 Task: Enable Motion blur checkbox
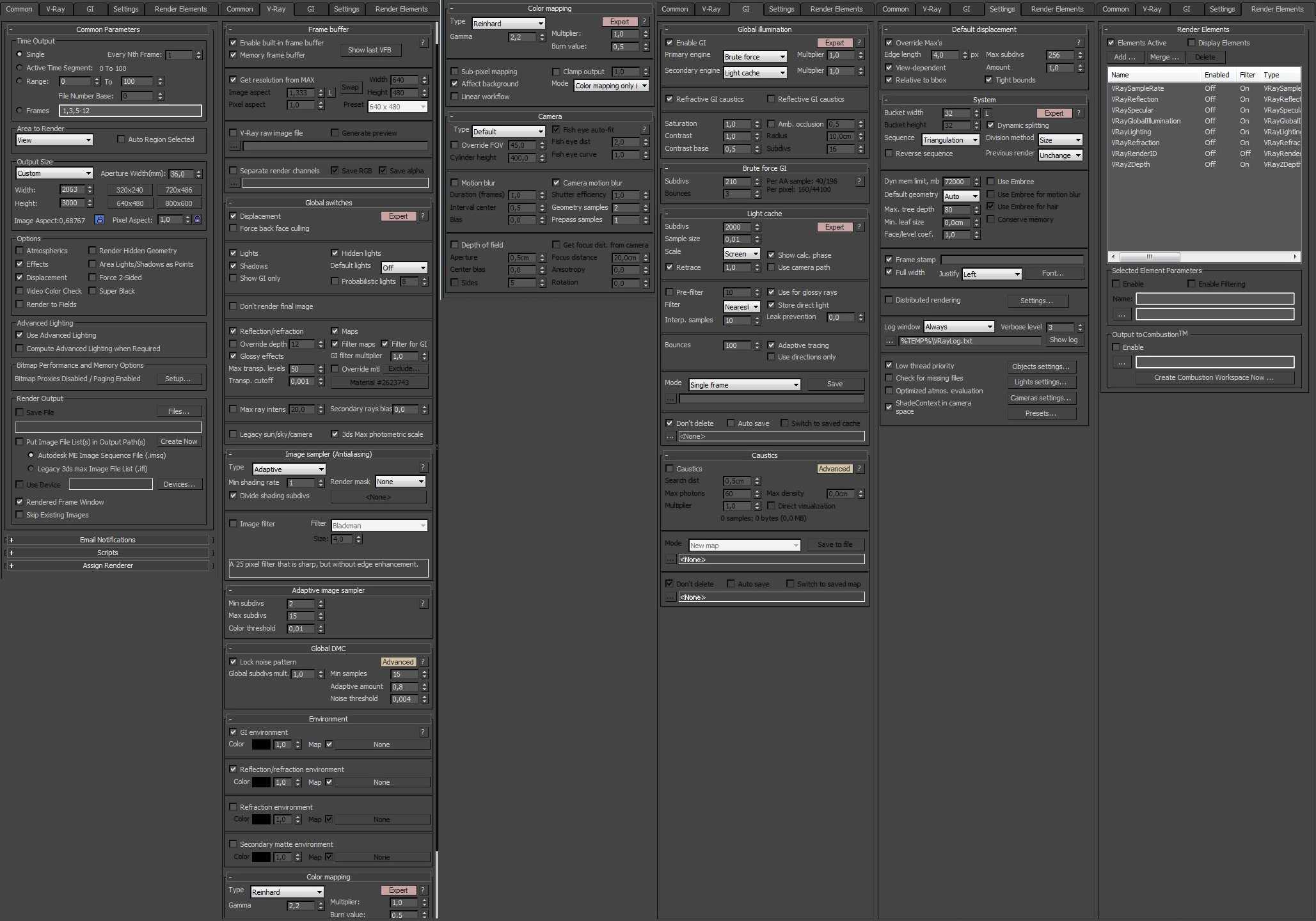click(454, 183)
